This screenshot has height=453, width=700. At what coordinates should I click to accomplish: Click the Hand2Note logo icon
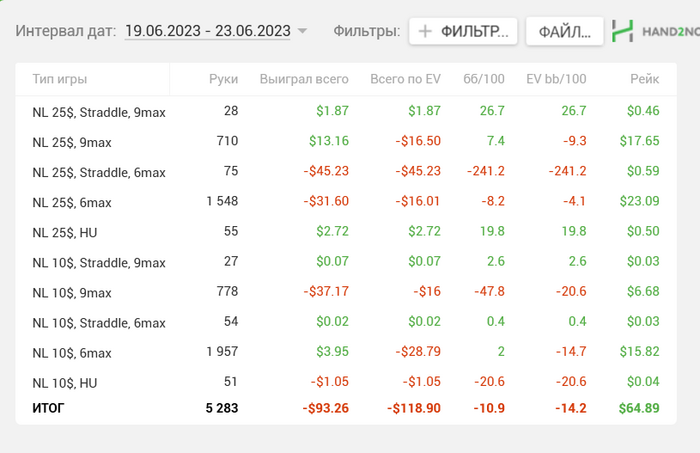point(623,31)
